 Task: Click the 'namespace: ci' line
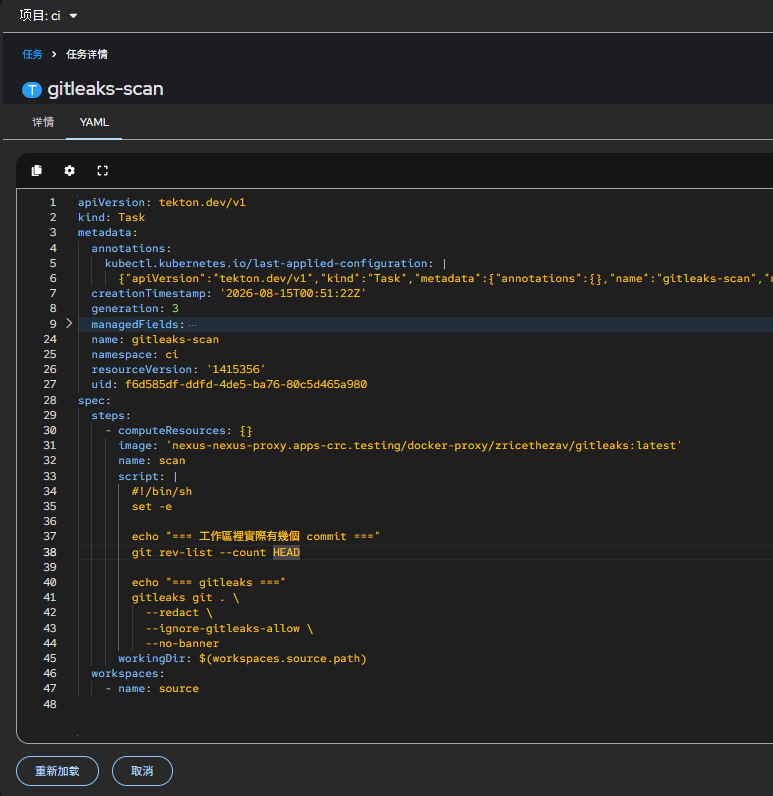pyautogui.click(x=135, y=354)
